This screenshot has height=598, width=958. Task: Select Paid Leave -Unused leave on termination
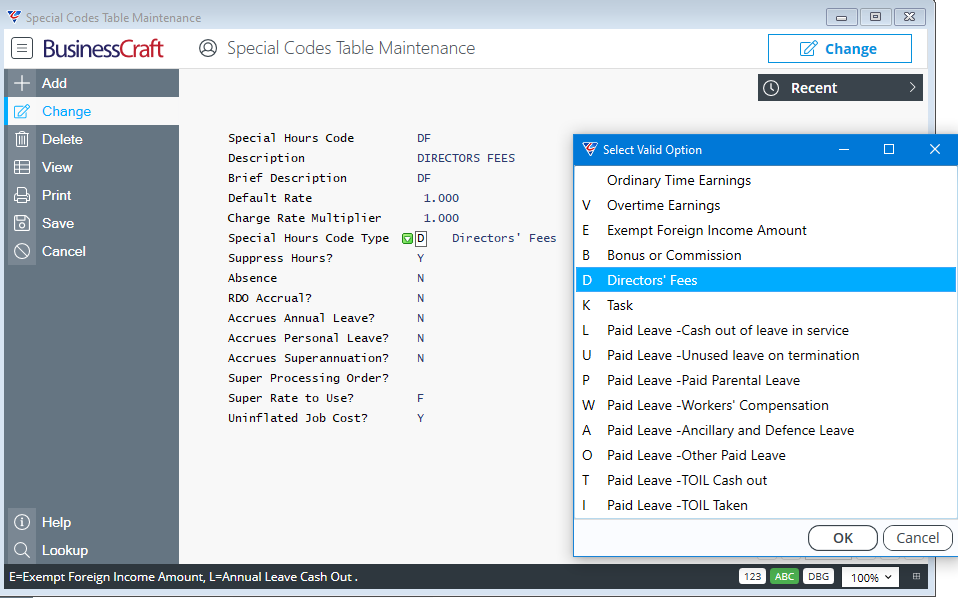click(x=766, y=356)
